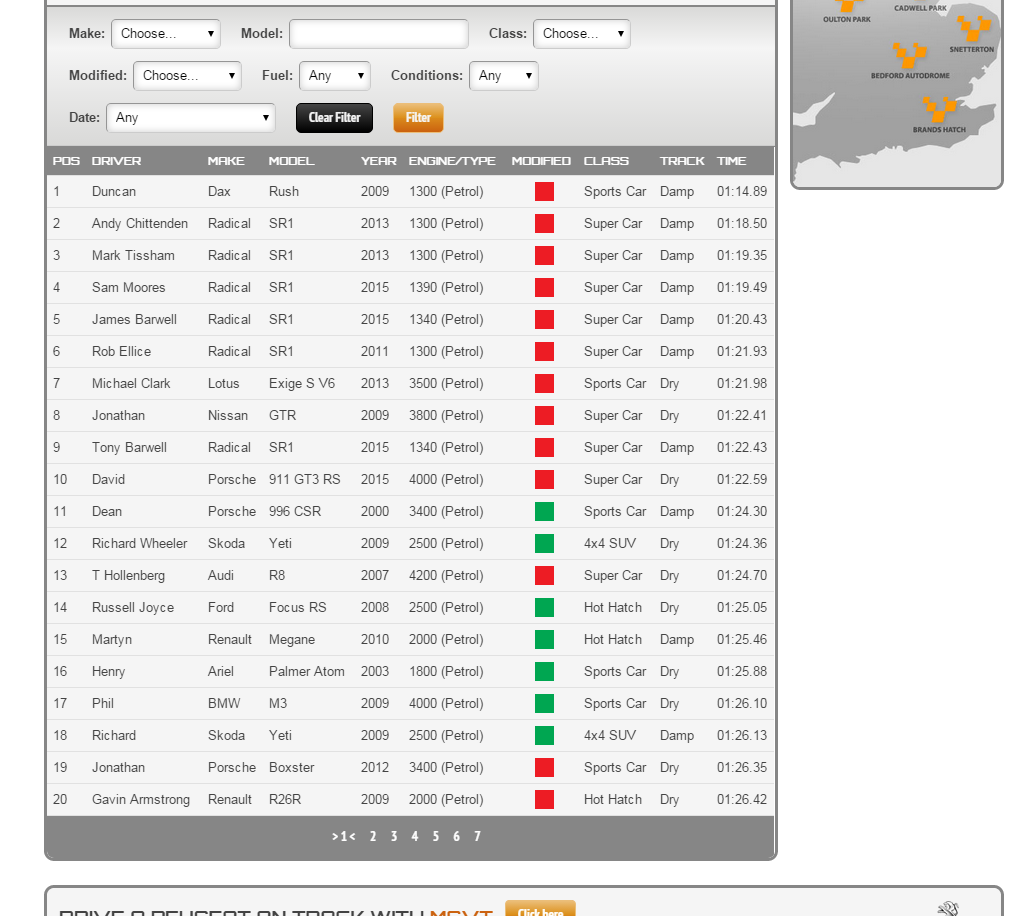Click 'Boxster' model in row 19
The height and width of the screenshot is (916, 1036).
click(x=291, y=767)
